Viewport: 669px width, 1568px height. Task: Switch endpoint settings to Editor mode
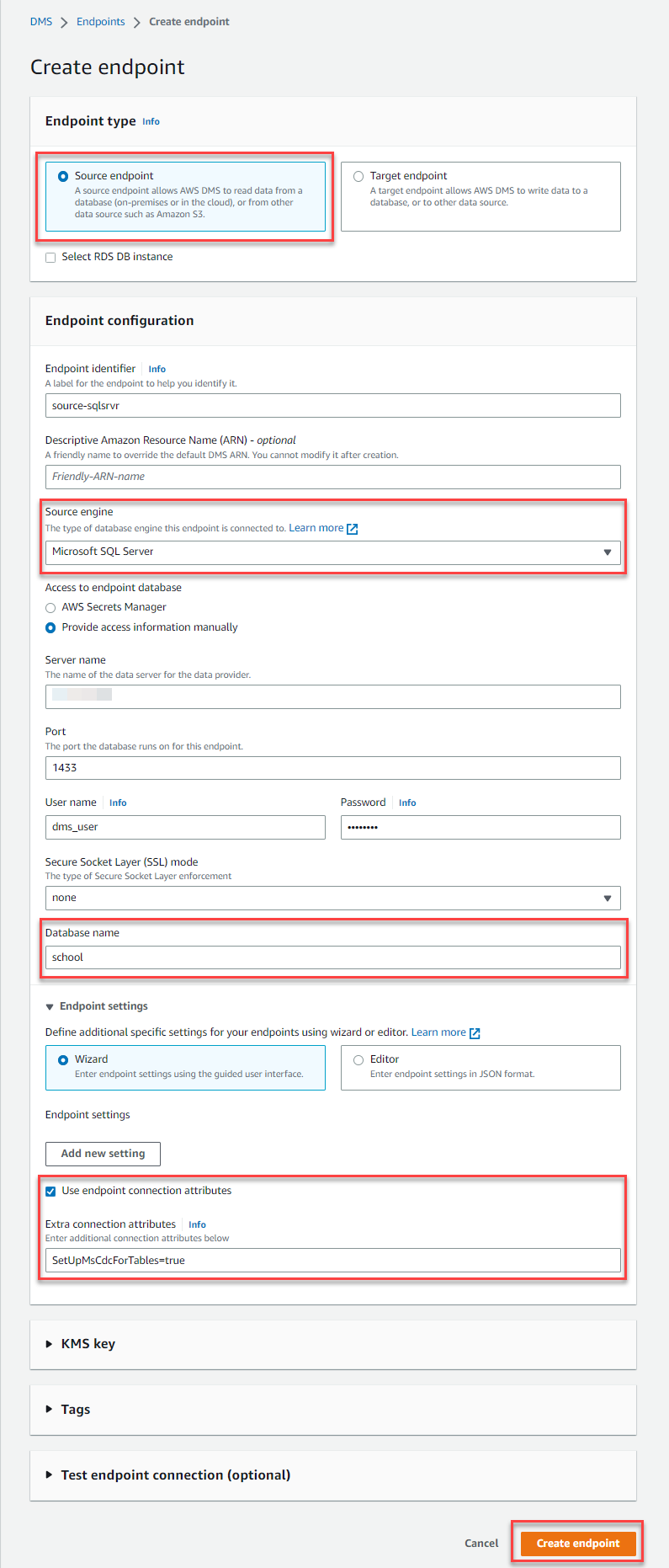(359, 1060)
